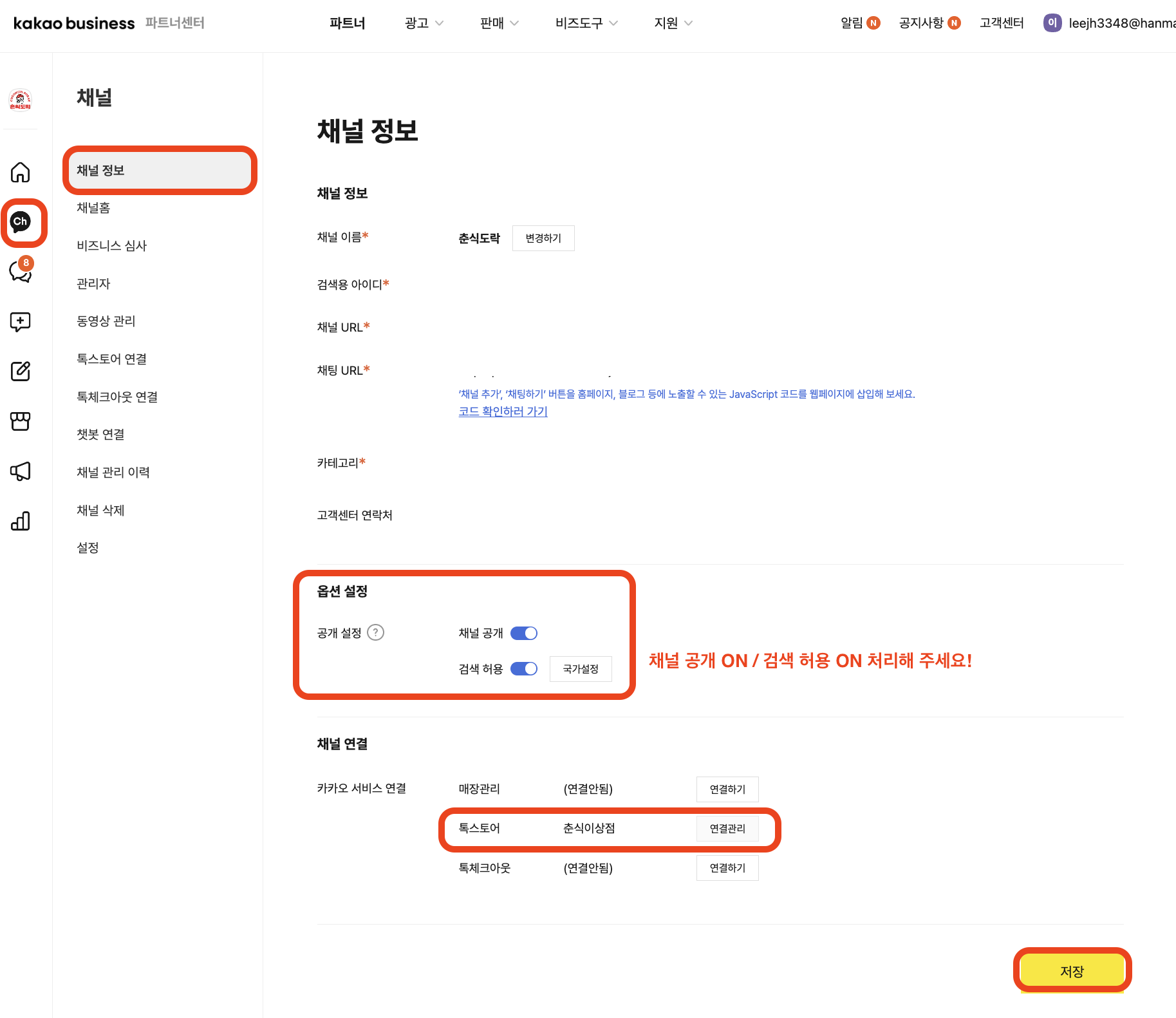This screenshot has height=1018, width=1176.
Task: Click the 알림 notification badge
Action: (x=873, y=23)
